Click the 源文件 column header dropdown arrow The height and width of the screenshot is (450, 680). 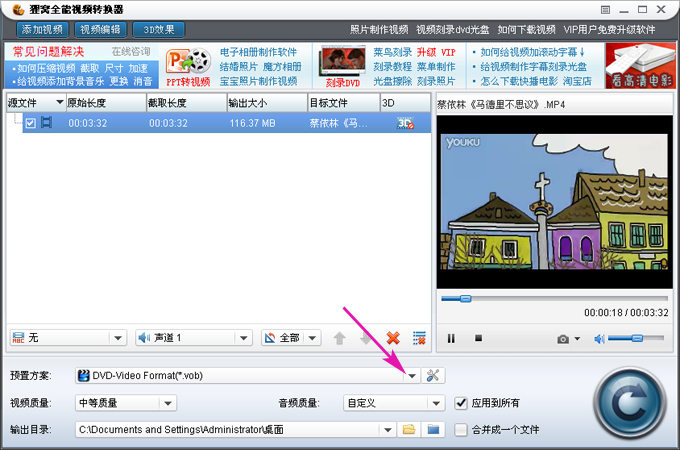tap(60, 102)
